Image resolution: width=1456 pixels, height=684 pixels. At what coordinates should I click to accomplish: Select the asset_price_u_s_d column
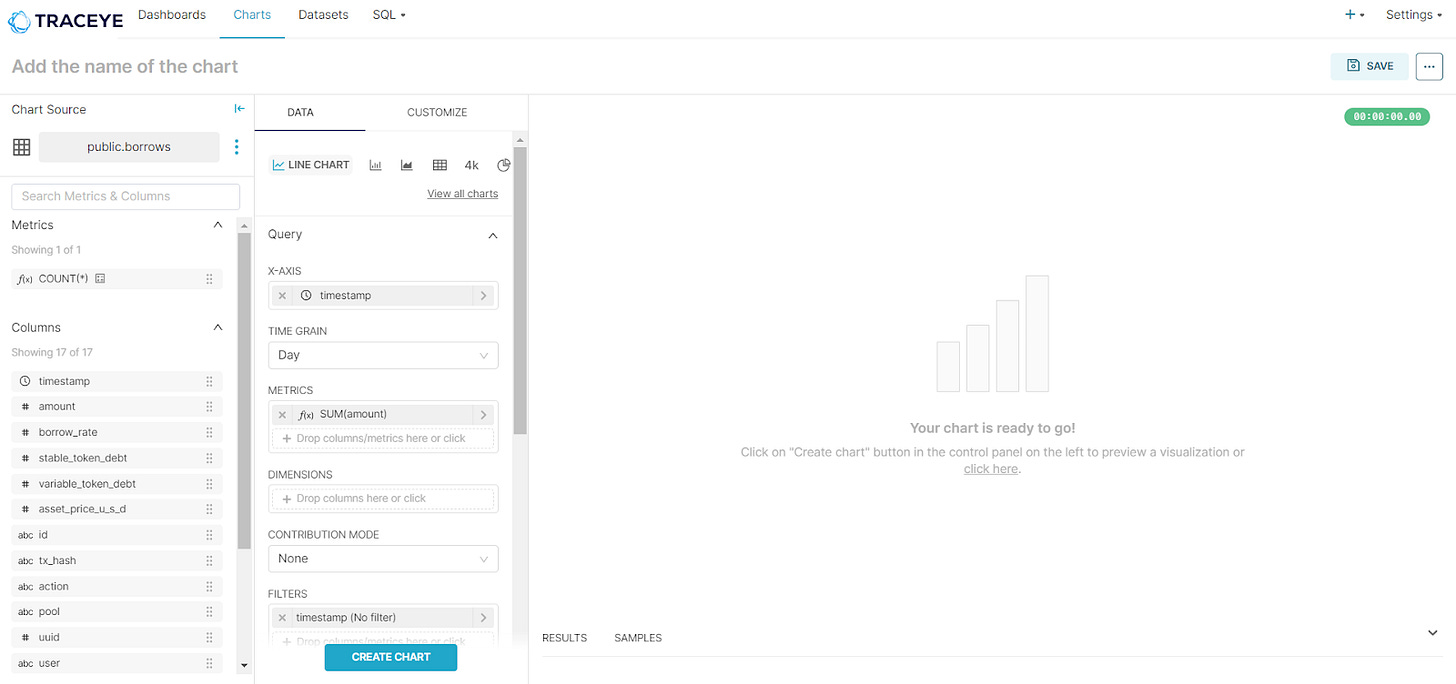(x=117, y=509)
